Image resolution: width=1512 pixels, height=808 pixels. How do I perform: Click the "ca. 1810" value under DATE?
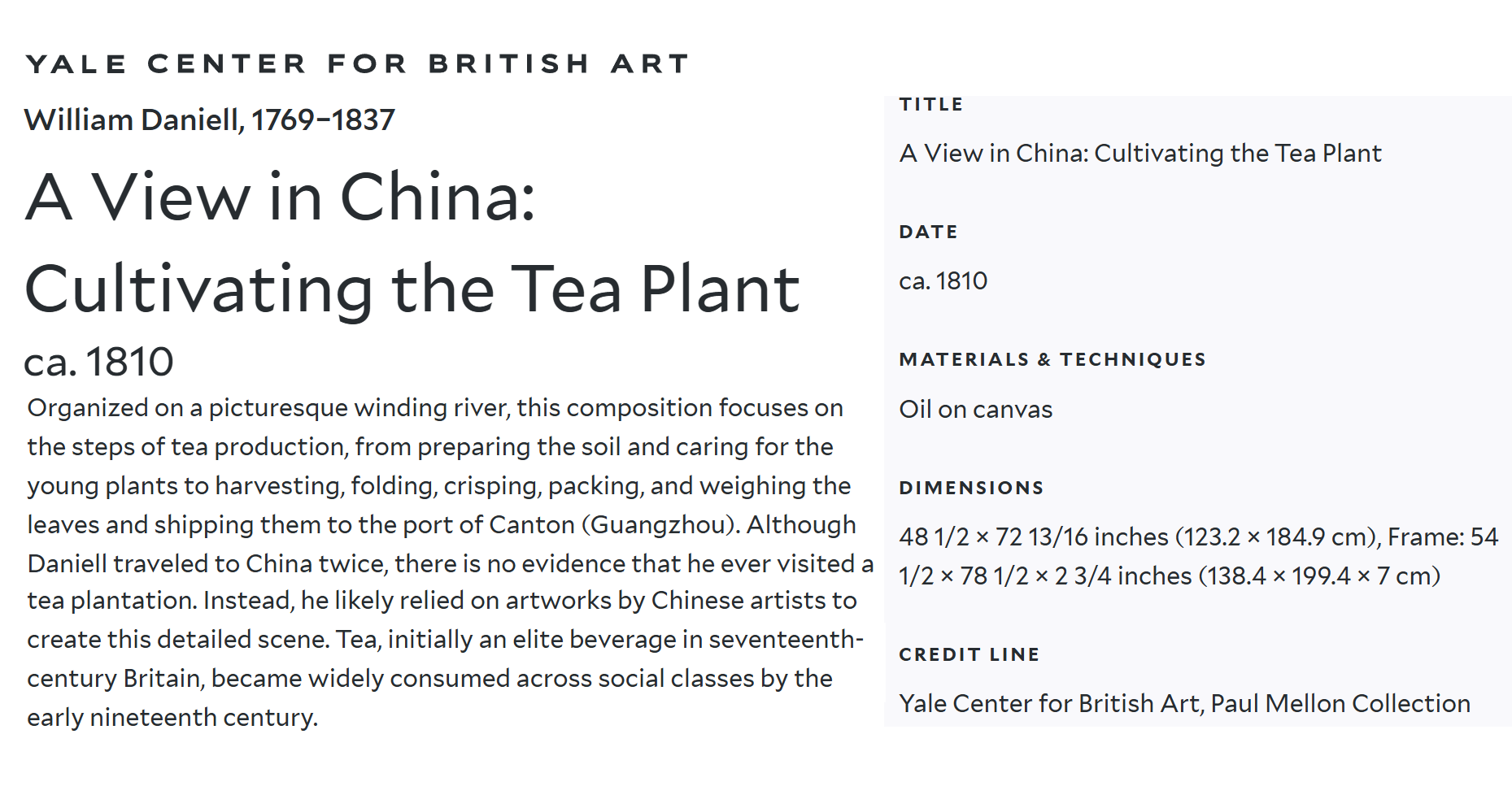point(943,281)
